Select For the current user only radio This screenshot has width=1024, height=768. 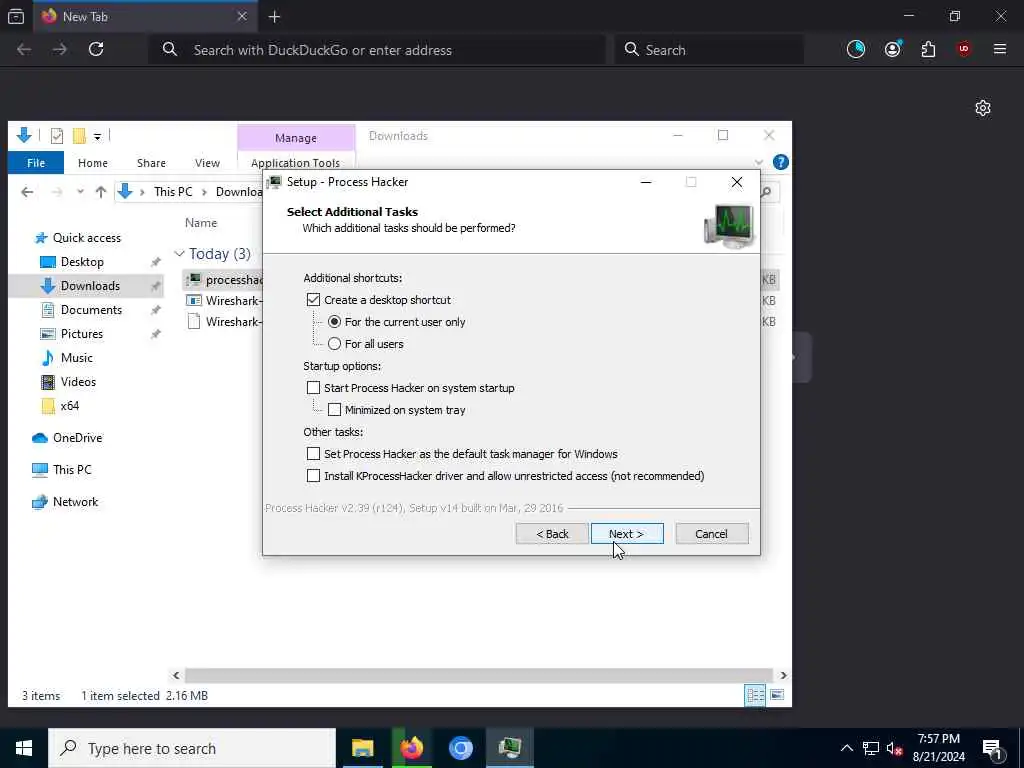pos(334,322)
